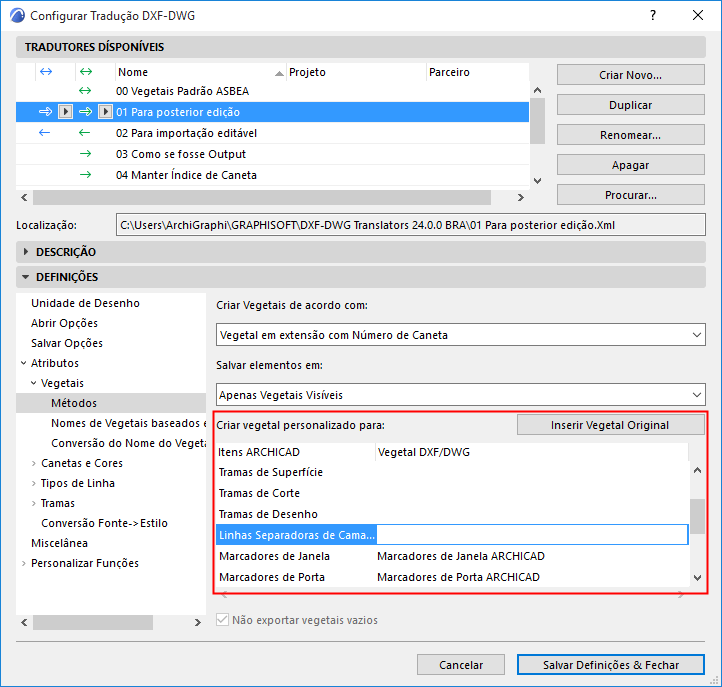Viewport: 722px width, 687px height.
Task: Open Criar Vegetais de acordo com dropdown
Action: 460,335
